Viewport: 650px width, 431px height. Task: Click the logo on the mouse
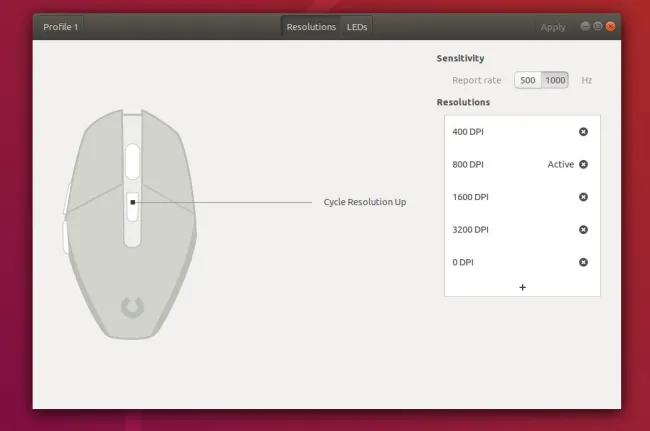point(132,306)
